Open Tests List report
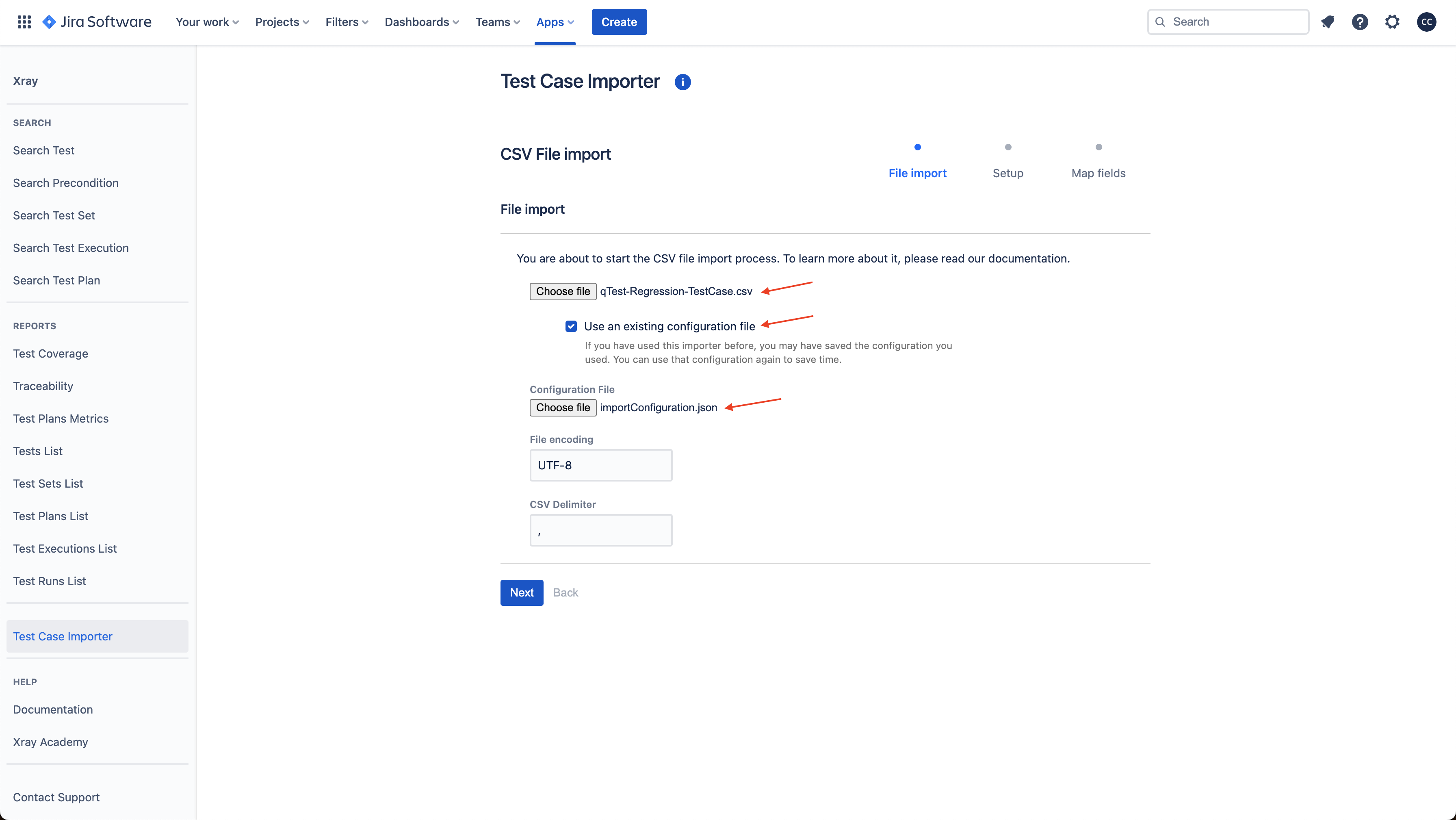The height and width of the screenshot is (820, 1456). coord(38,451)
